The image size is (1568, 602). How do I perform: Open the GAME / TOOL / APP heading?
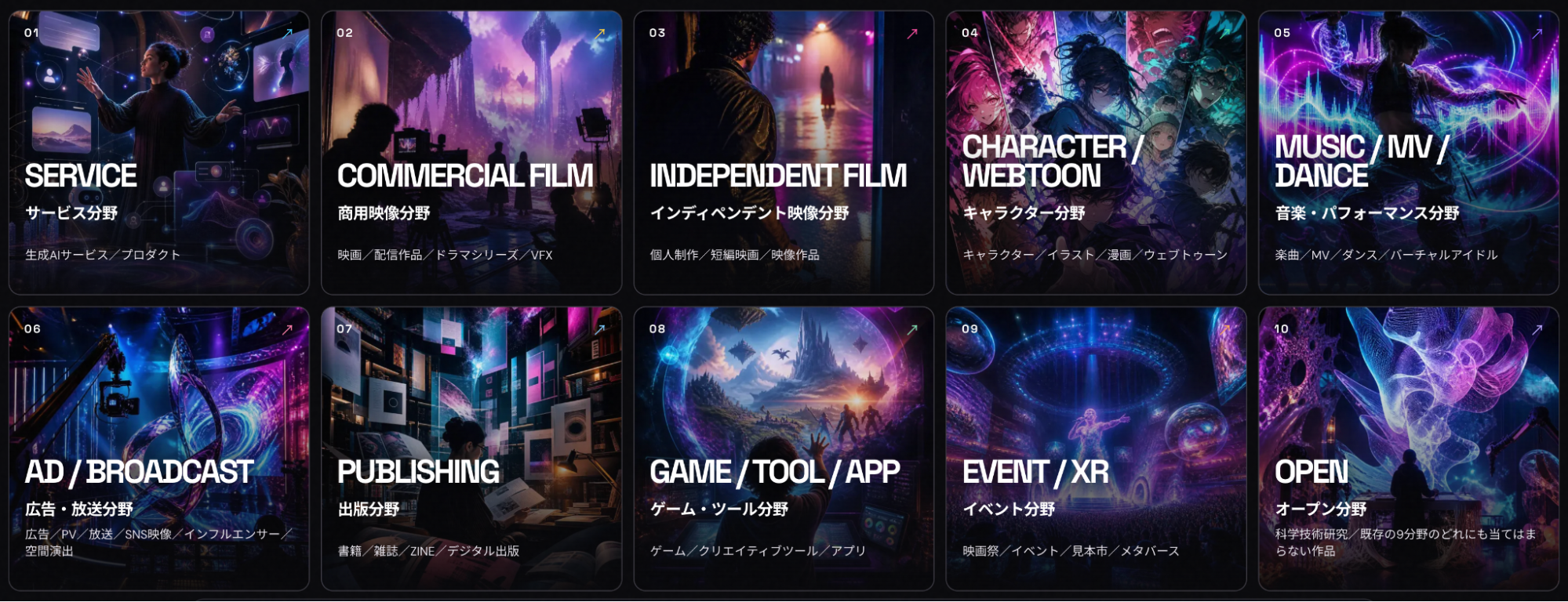[x=775, y=472]
